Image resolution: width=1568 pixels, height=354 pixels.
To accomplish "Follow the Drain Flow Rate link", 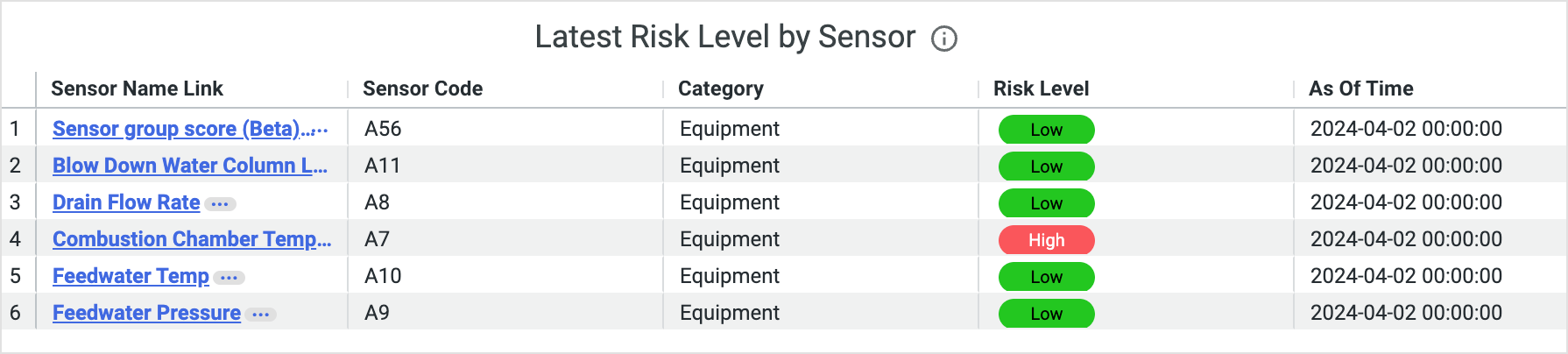I will tap(126, 202).
